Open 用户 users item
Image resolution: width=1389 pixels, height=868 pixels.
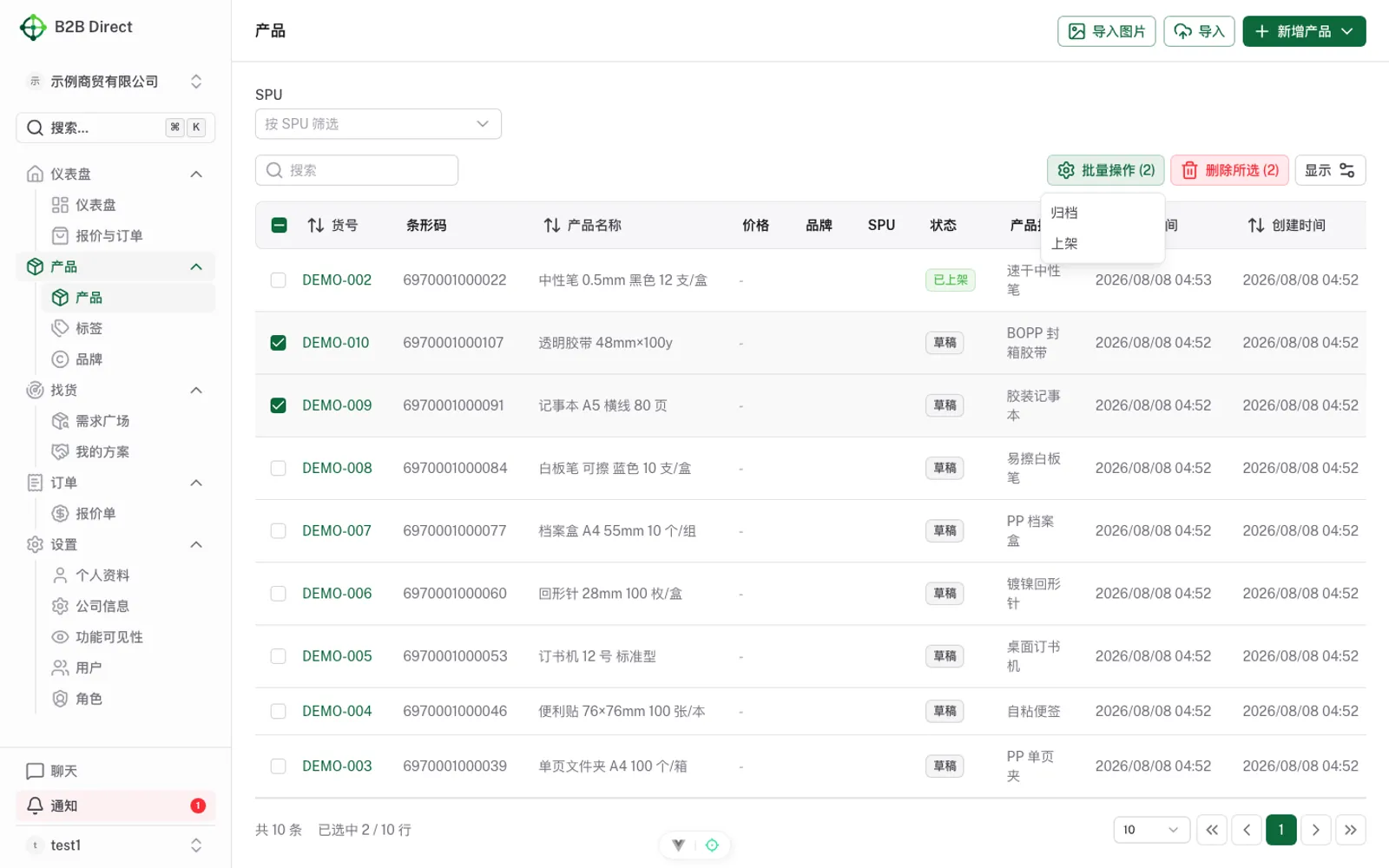pos(128,667)
